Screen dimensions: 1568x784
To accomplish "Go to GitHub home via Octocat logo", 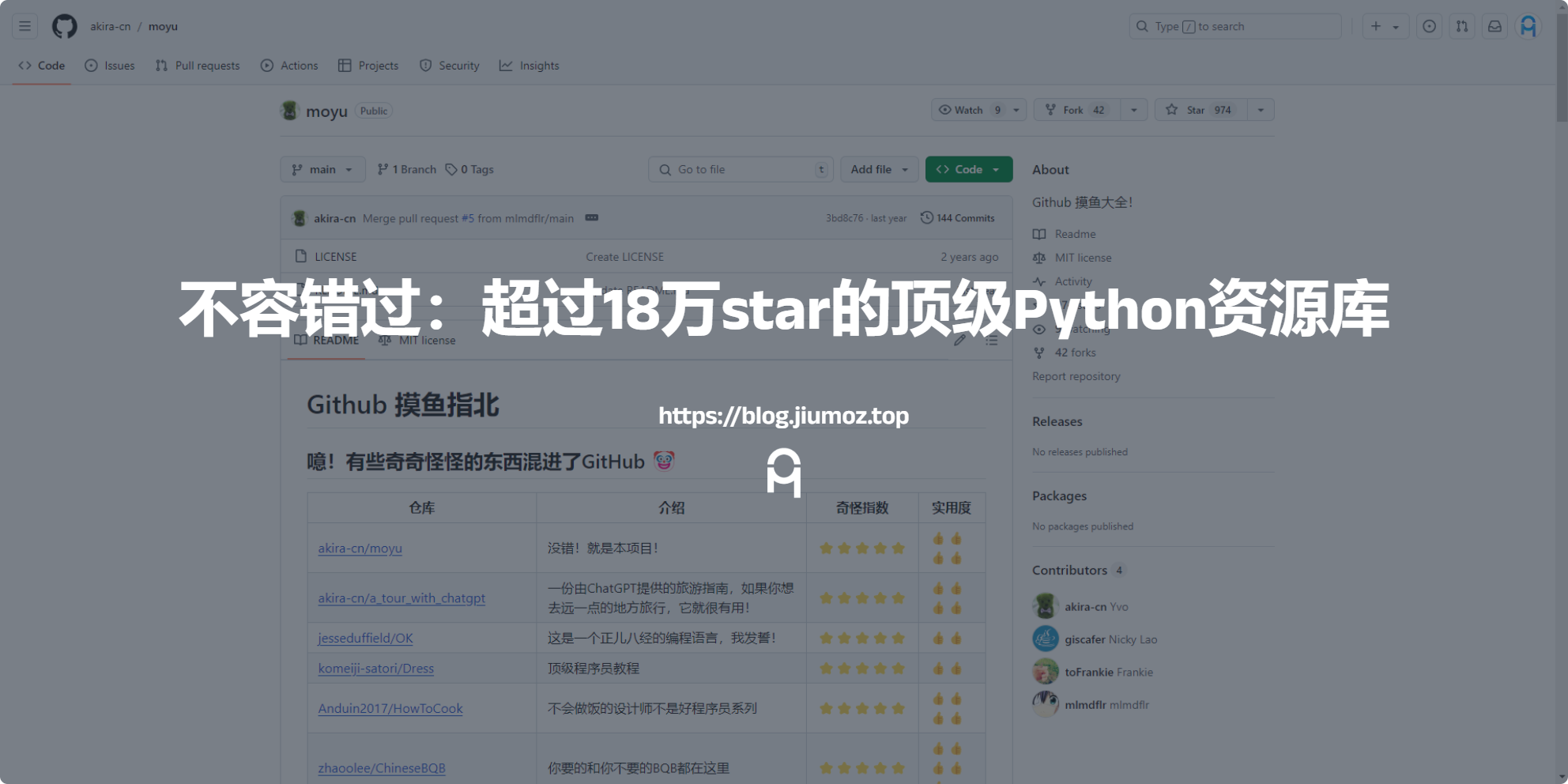I will click(x=65, y=26).
